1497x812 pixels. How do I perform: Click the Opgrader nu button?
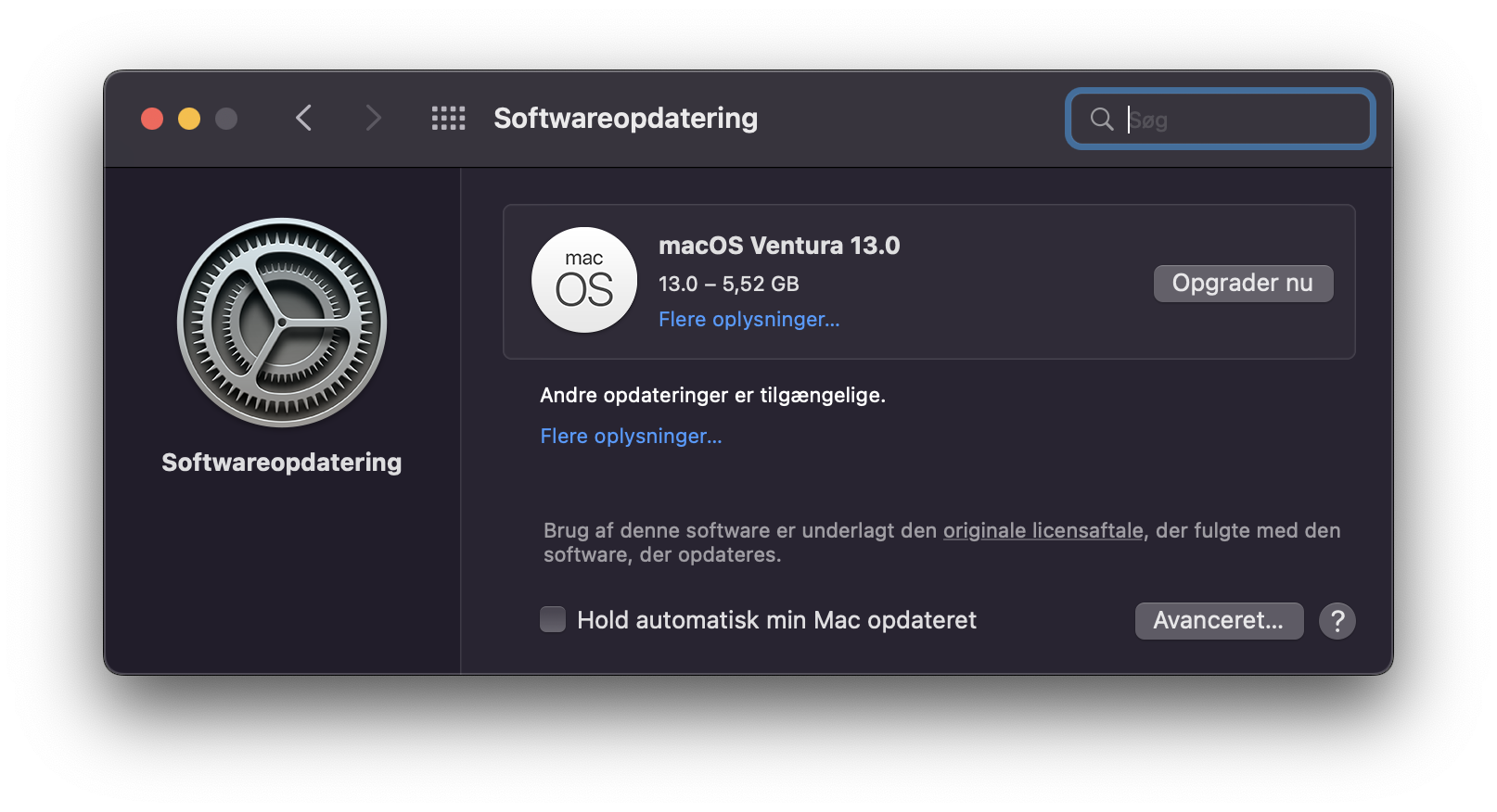tap(1243, 284)
